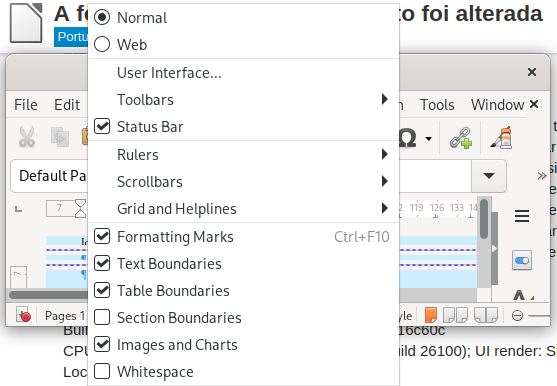This screenshot has height=386, width=557.
Task: Click the Insert Hyperlink chain icon
Action: tap(461, 137)
